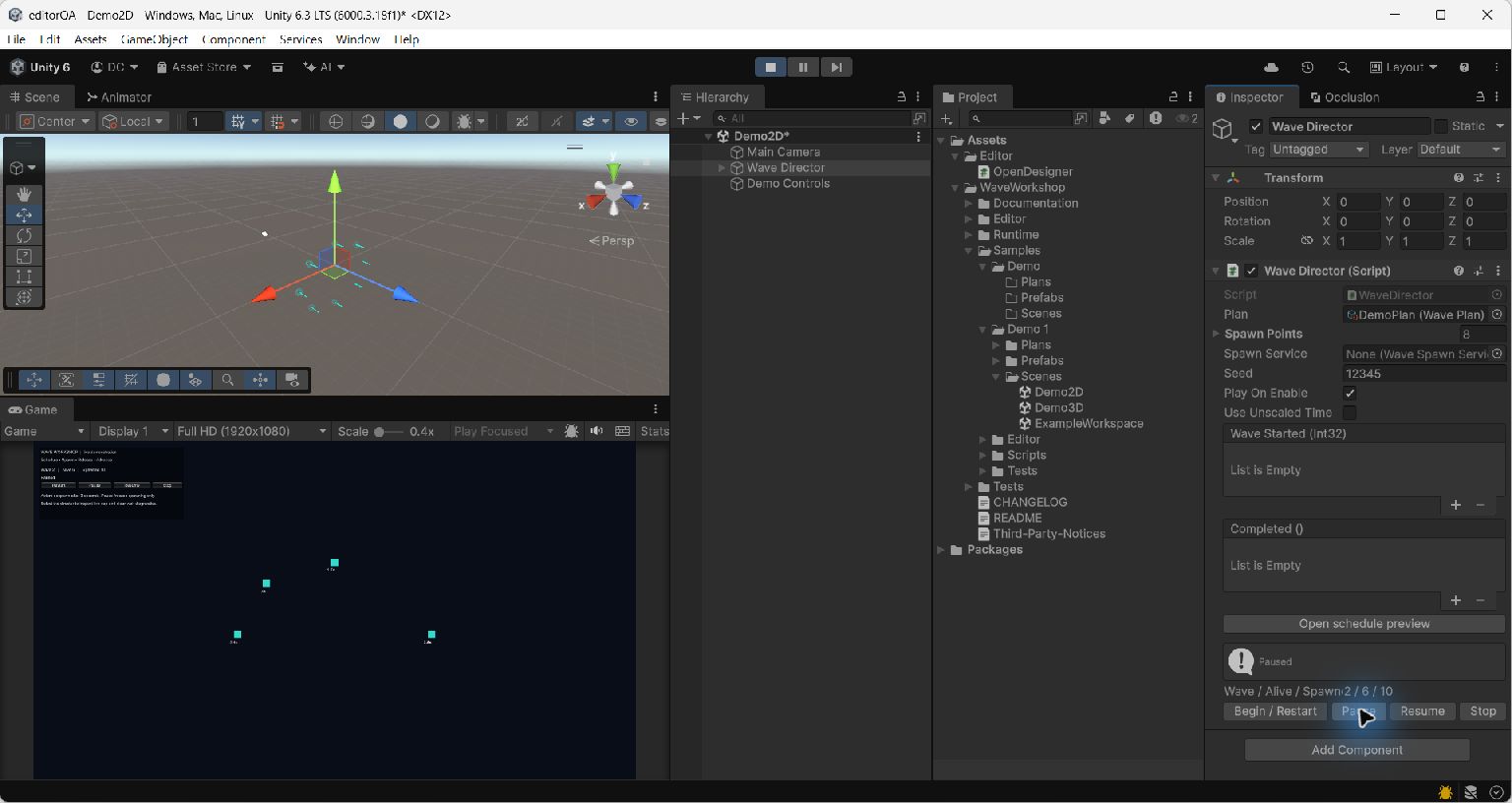Open the Window menu

[357, 39]
